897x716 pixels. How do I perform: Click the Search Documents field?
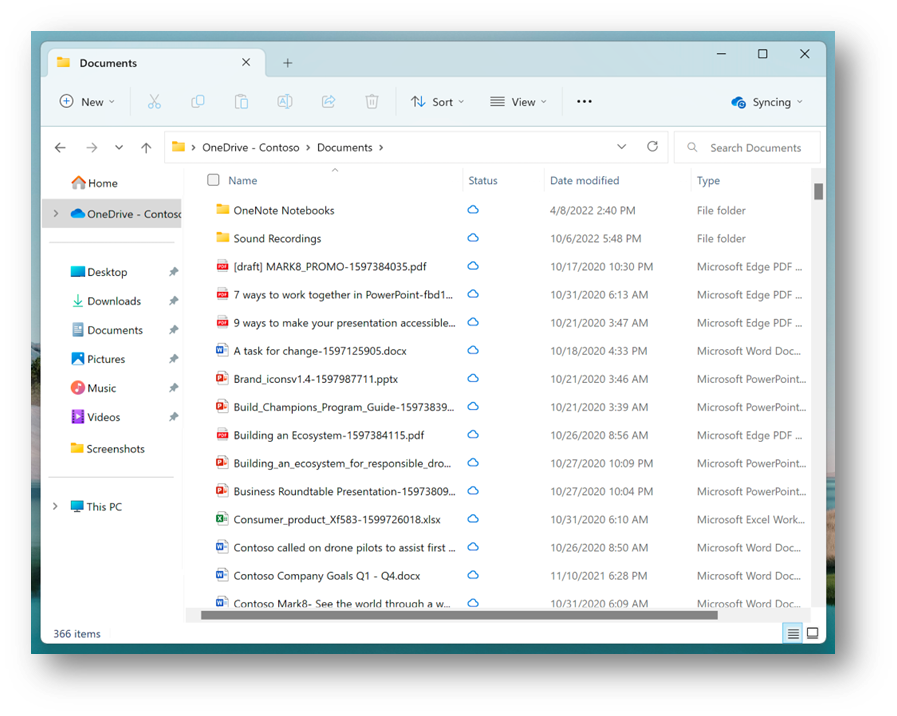coord(747,148)
